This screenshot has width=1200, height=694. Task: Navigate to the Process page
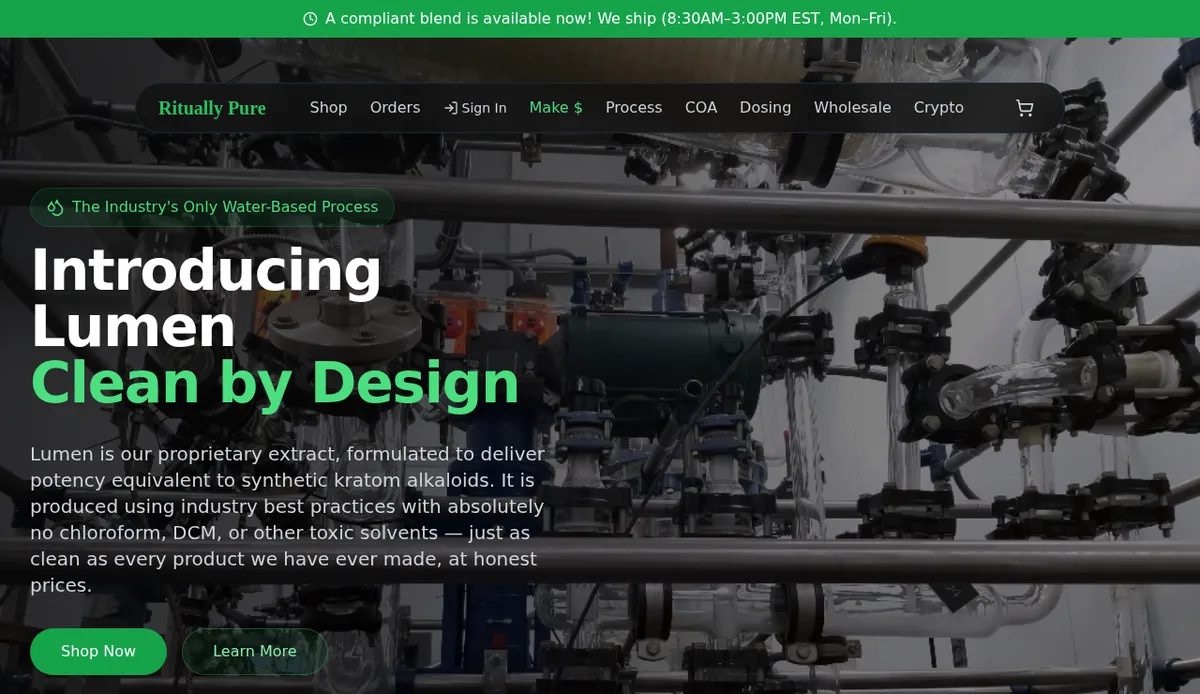coord(634,107)
